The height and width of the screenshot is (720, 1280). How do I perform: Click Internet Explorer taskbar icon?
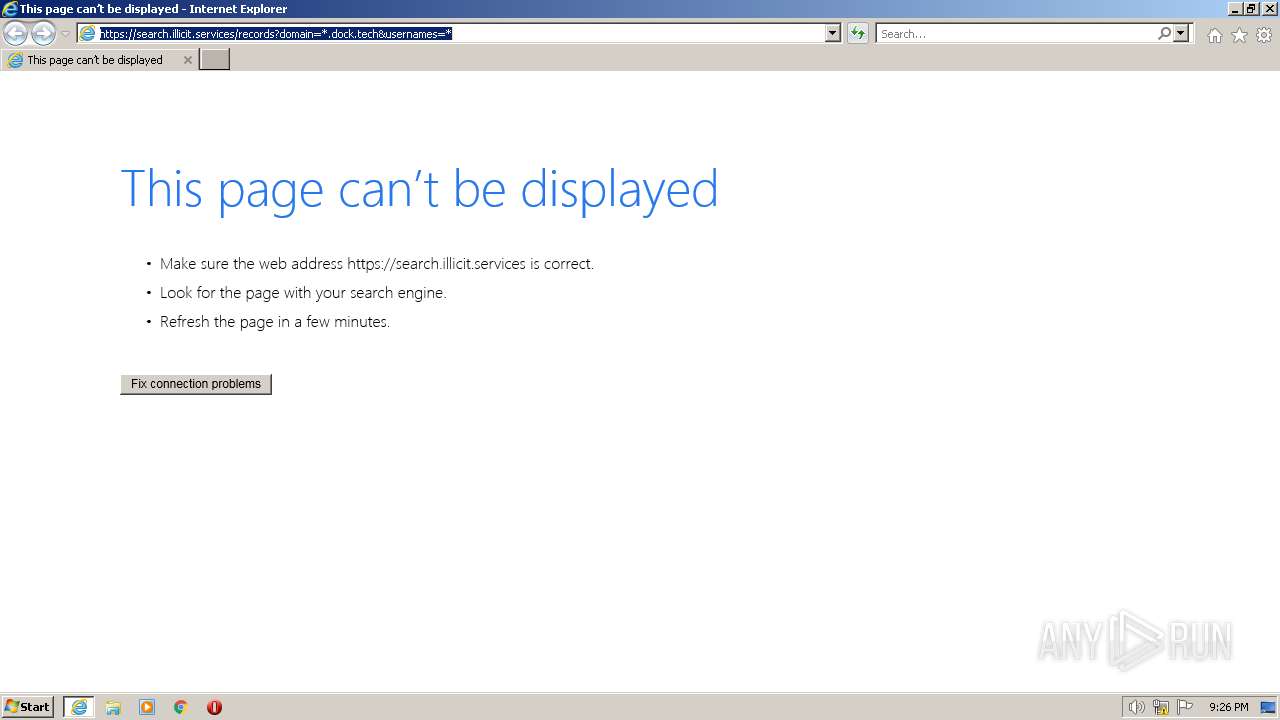tap(79, 707)
